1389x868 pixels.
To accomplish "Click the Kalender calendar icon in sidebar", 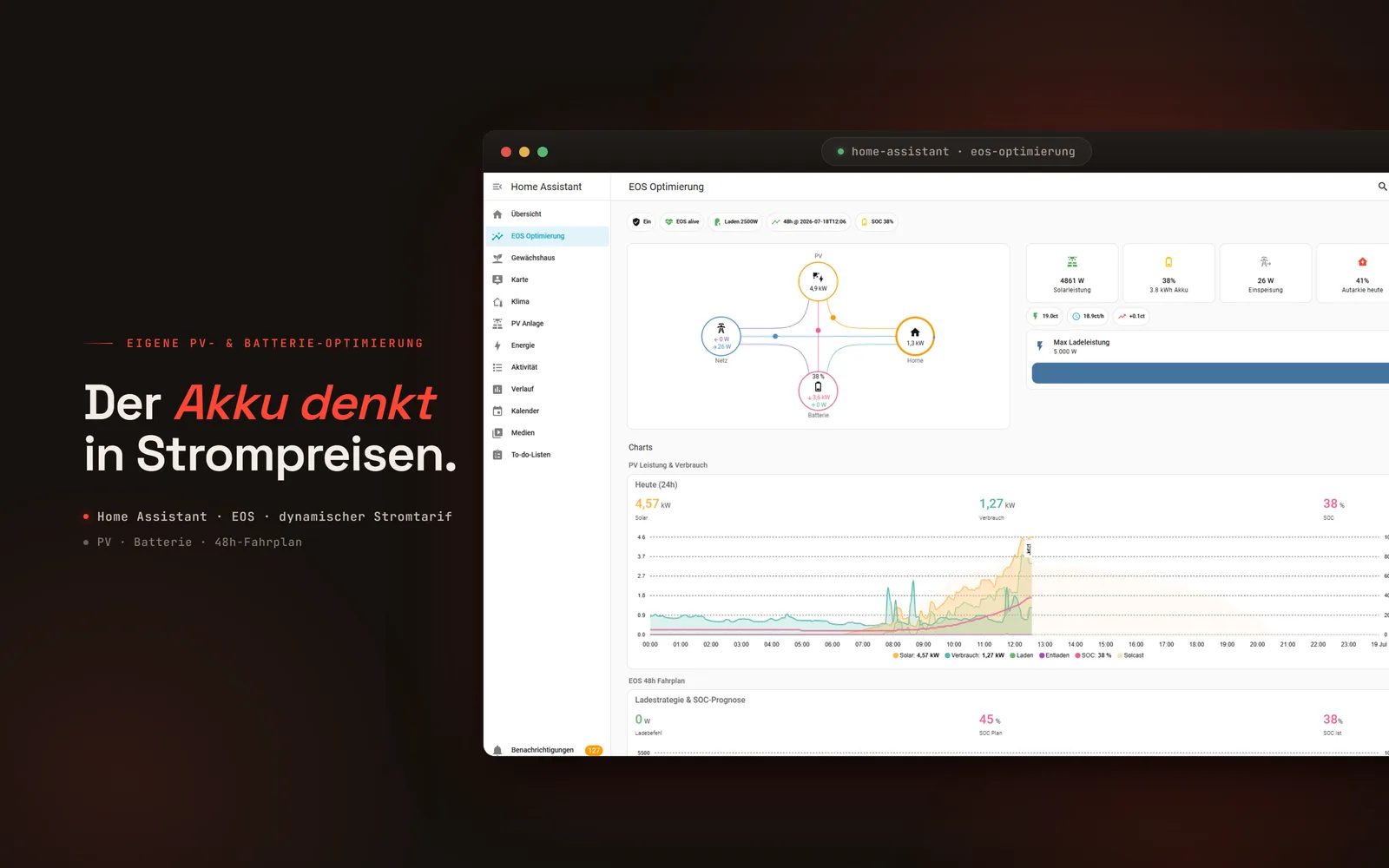I will click(x=497, y=411).
